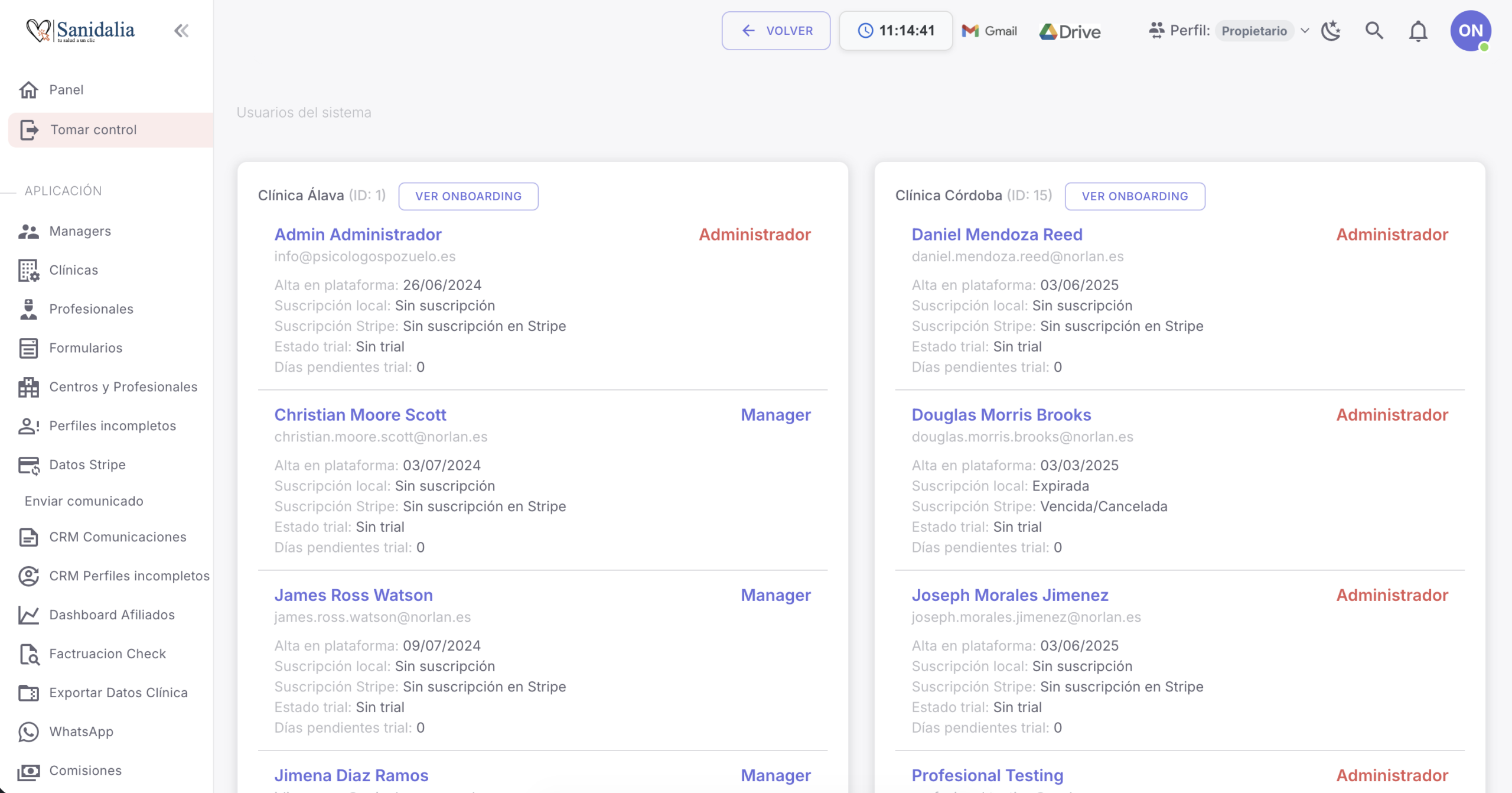Open Gmail from the top bar
This screenshot has height=793, width=1512.
(x=989, y=31)
